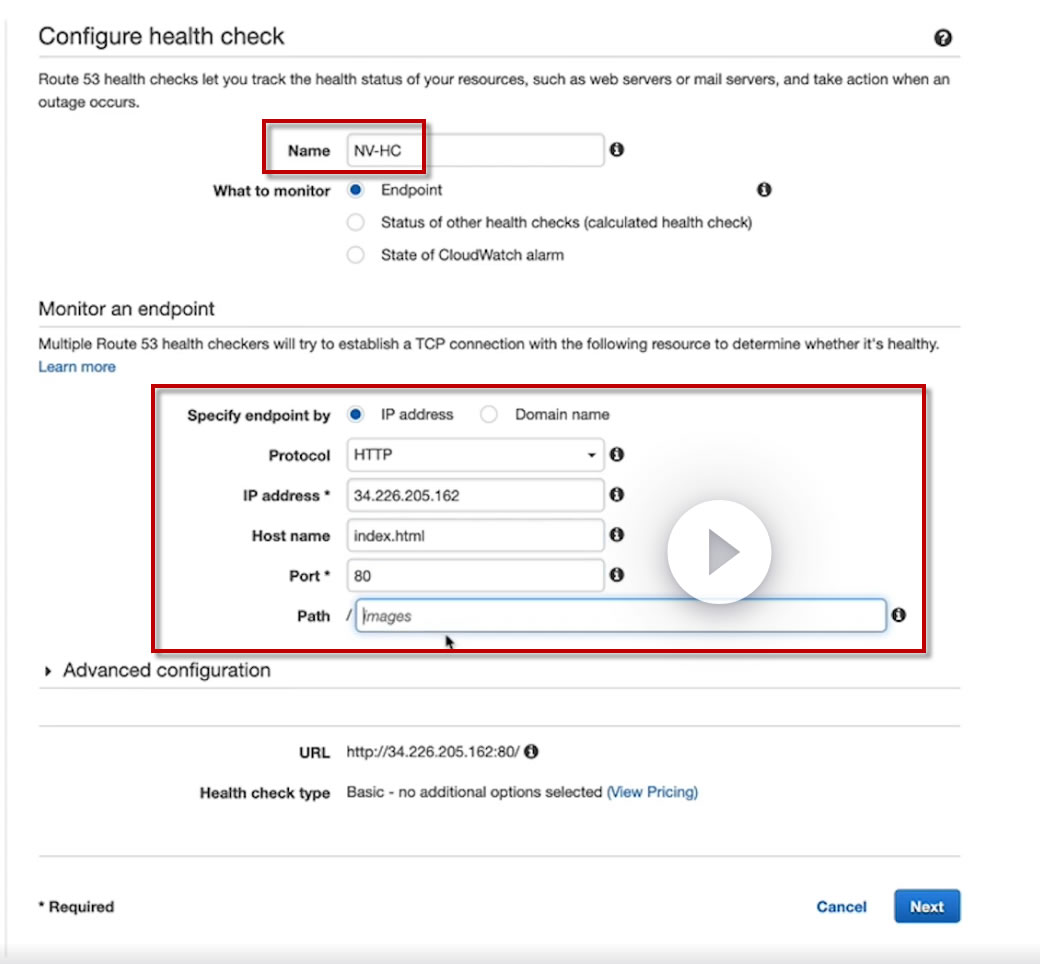Screen dimensions: 1040x964
Task: Open the View Pricing link
Action: pos(652,792)
